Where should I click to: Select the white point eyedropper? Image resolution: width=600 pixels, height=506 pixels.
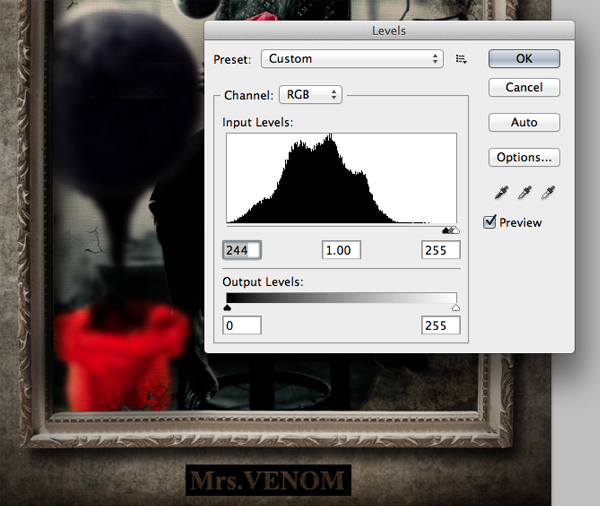(548, 193)
